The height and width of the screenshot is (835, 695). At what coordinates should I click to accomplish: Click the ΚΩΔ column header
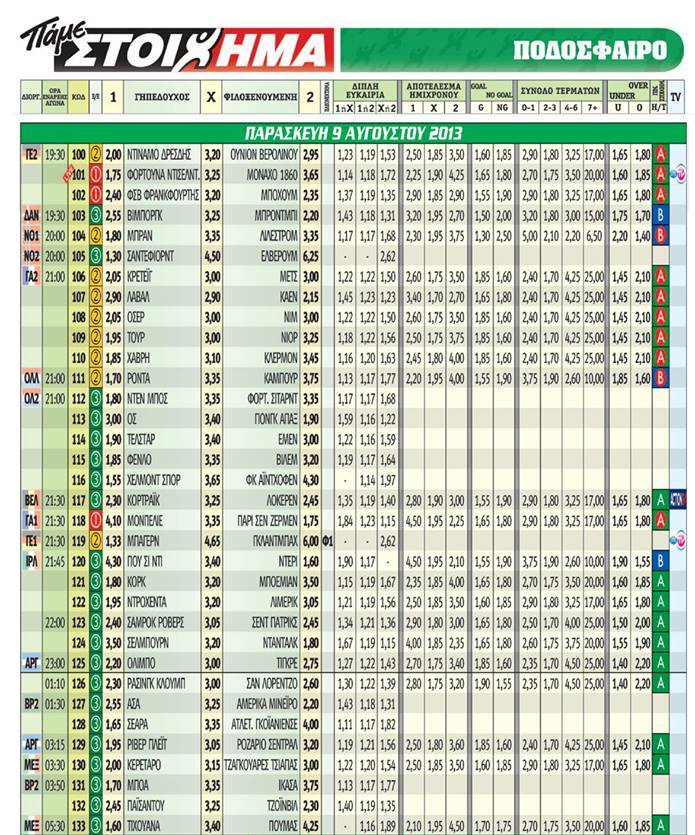pos(78,97)
